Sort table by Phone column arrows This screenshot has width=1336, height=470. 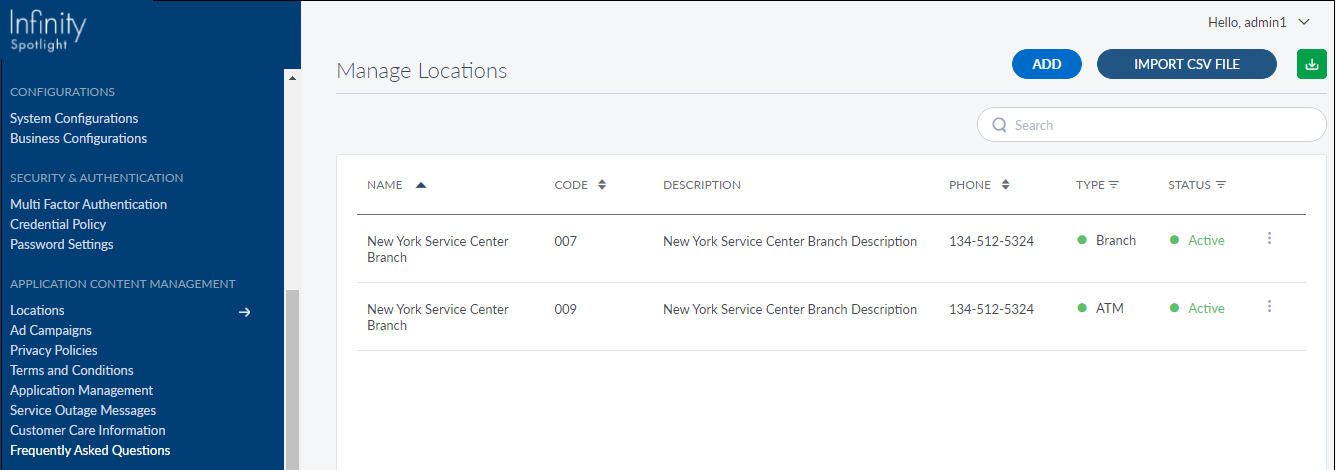[1005, 185]
